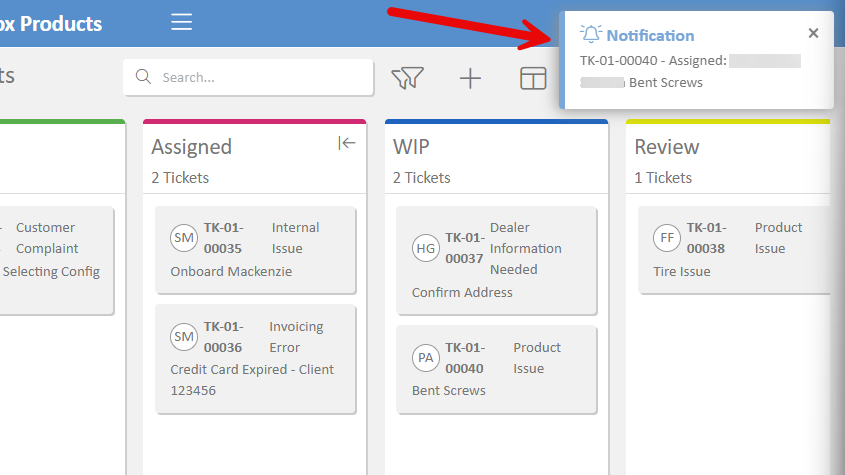
Task: Focus the Search ticket field
Action: click(248, 77)
